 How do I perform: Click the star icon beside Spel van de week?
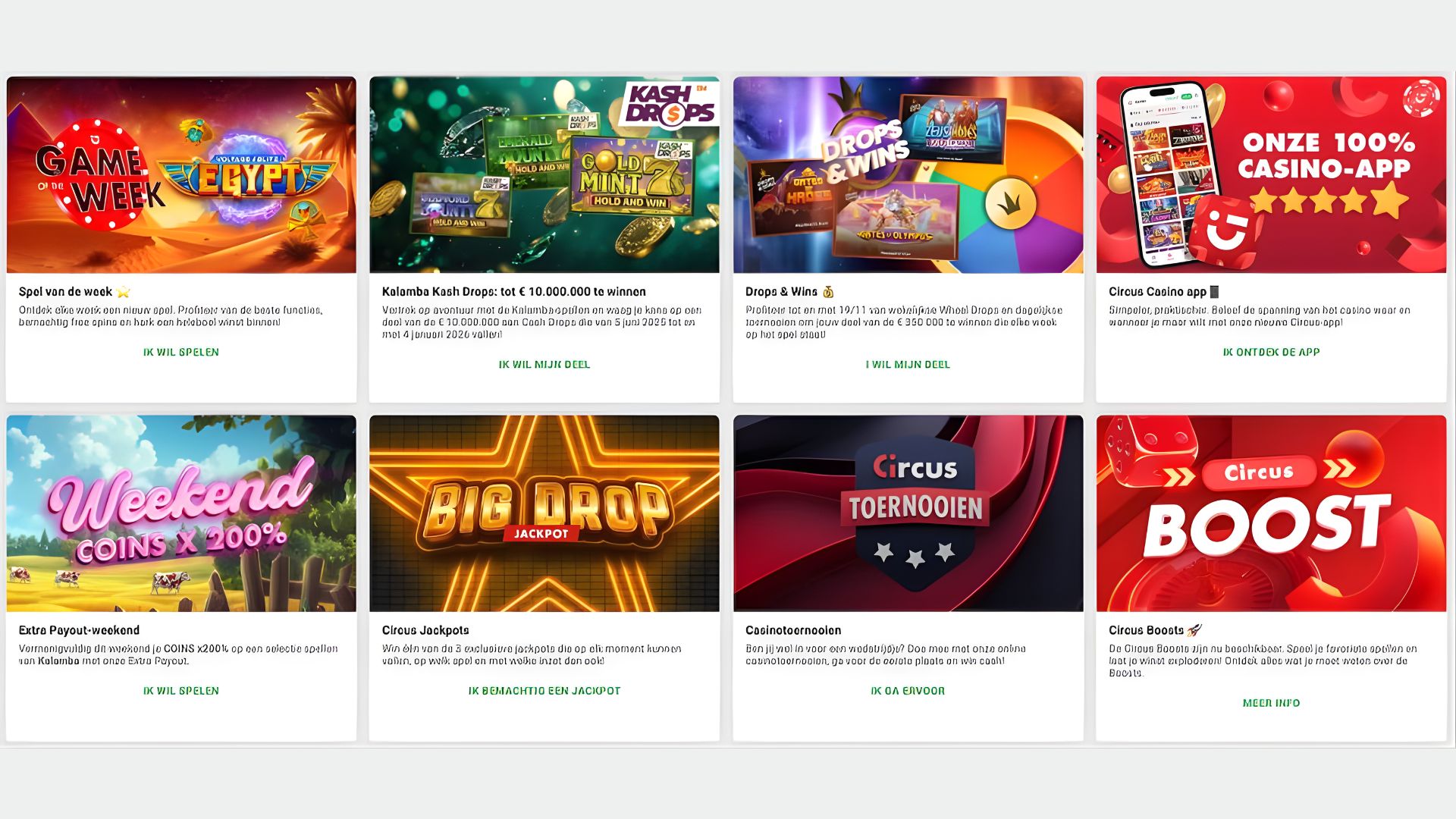(124, 292)
